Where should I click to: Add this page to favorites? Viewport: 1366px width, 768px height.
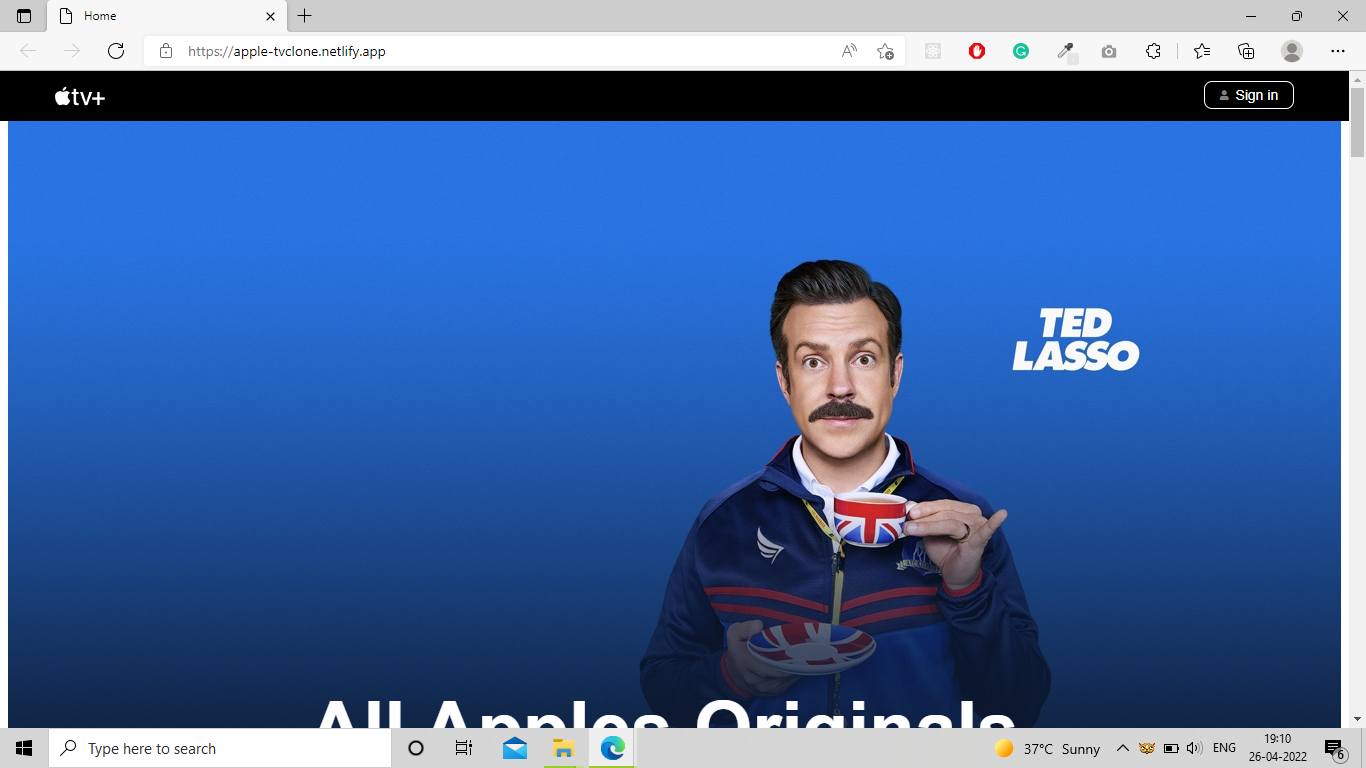tap(885, 51)
